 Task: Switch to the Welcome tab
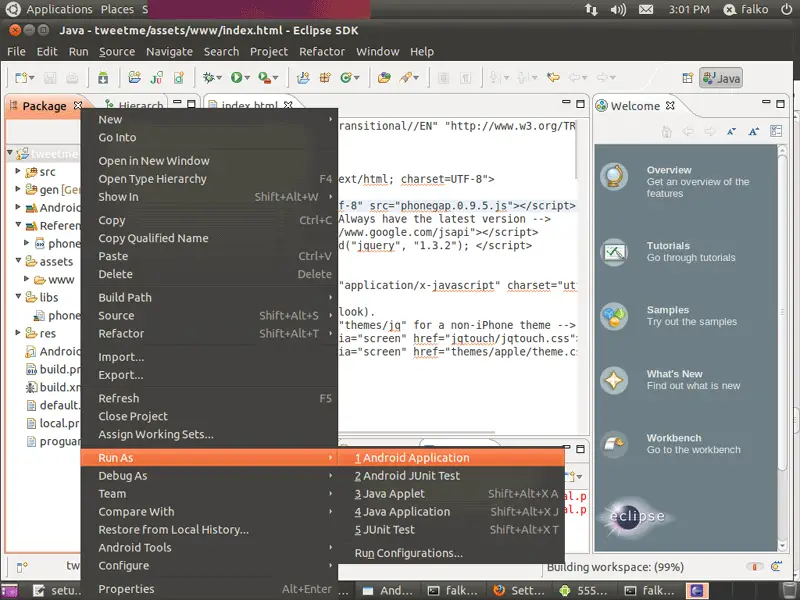[x=636, y=106]
